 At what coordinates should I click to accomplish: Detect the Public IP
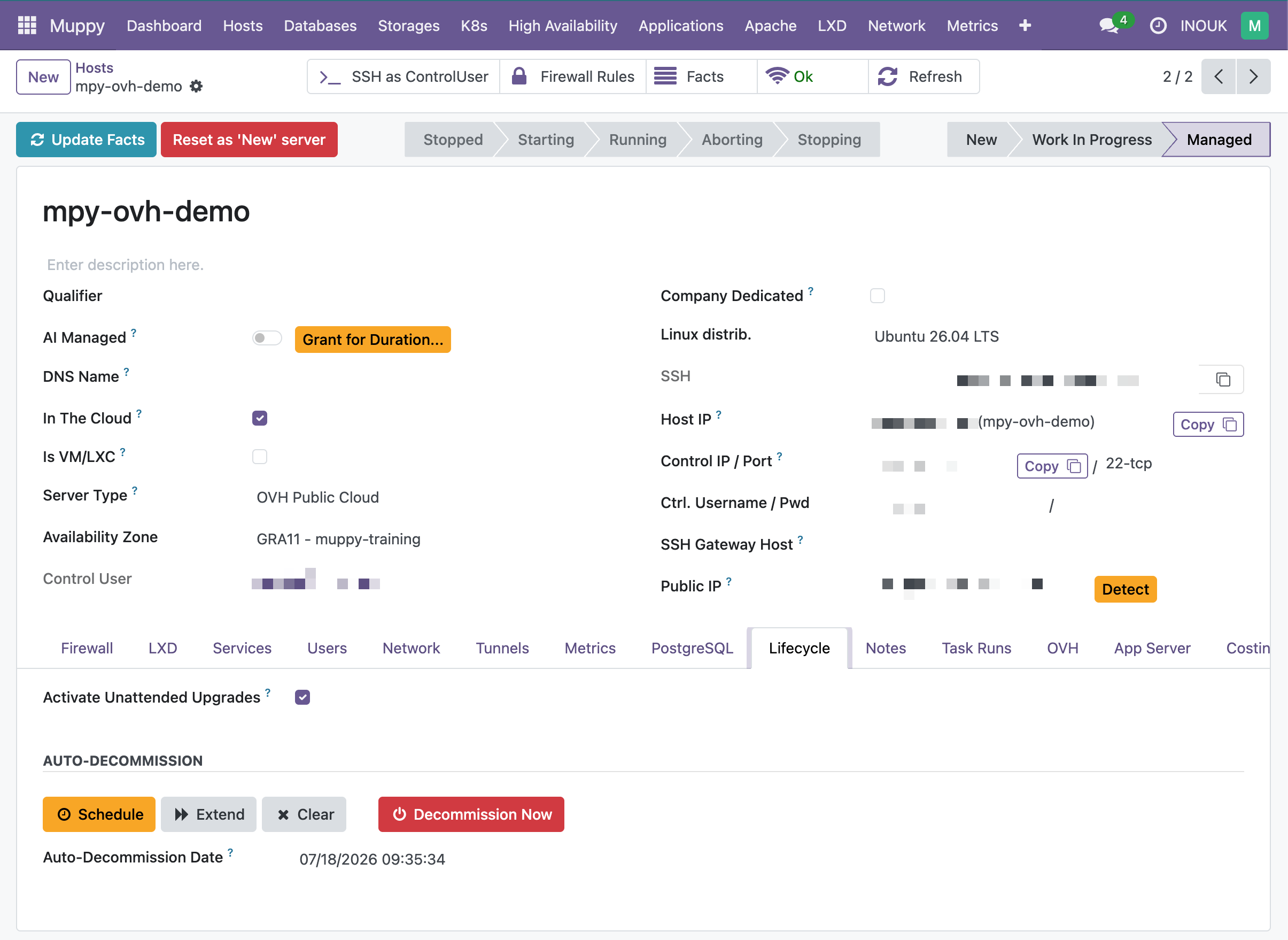pyautogui.click(x=1126, y=589)
